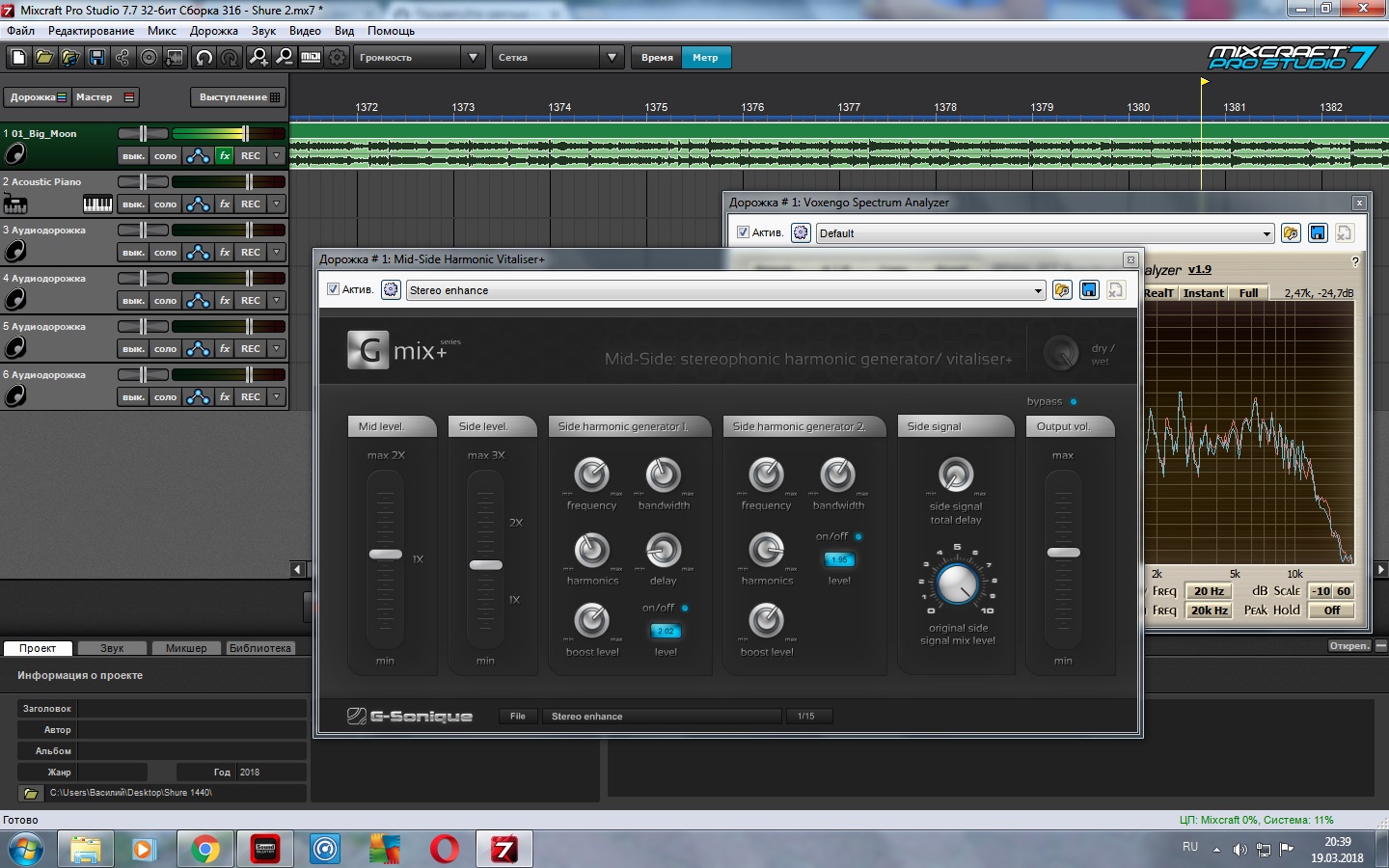Viewport: 1389px width, 868px height.
Task: Click the piano keyboard icon on Acoustic Piano
Action: 97,203
